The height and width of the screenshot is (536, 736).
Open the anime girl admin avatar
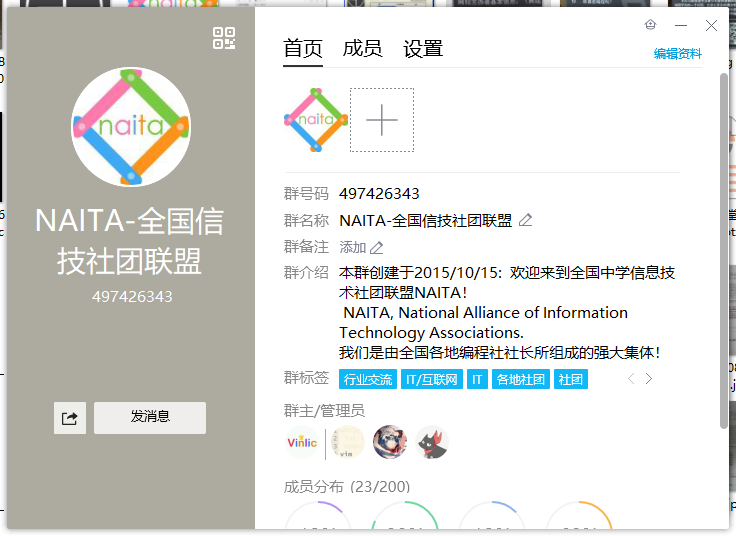390,442
